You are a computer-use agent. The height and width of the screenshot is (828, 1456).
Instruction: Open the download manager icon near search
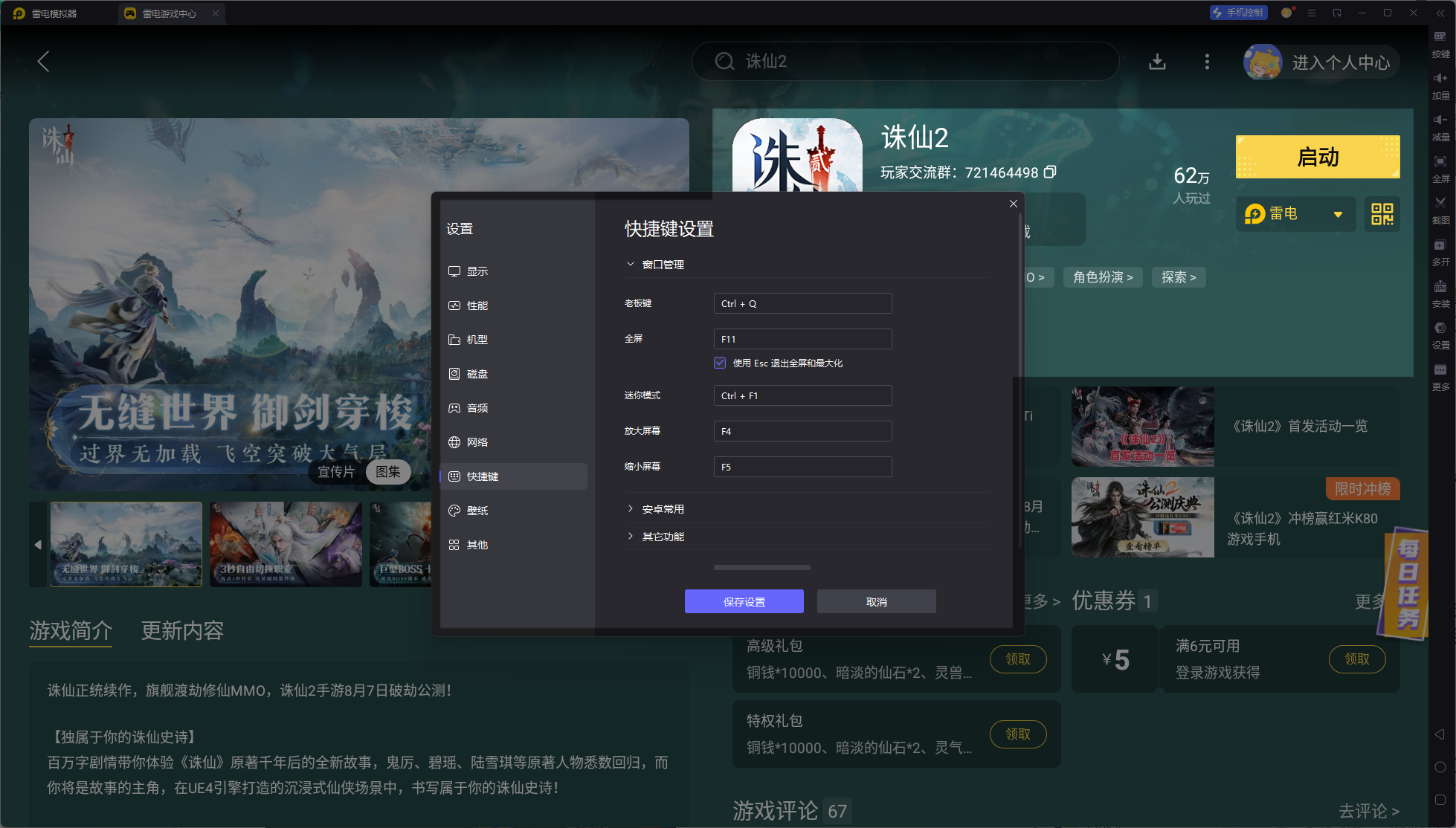[x=1157, y=62]
